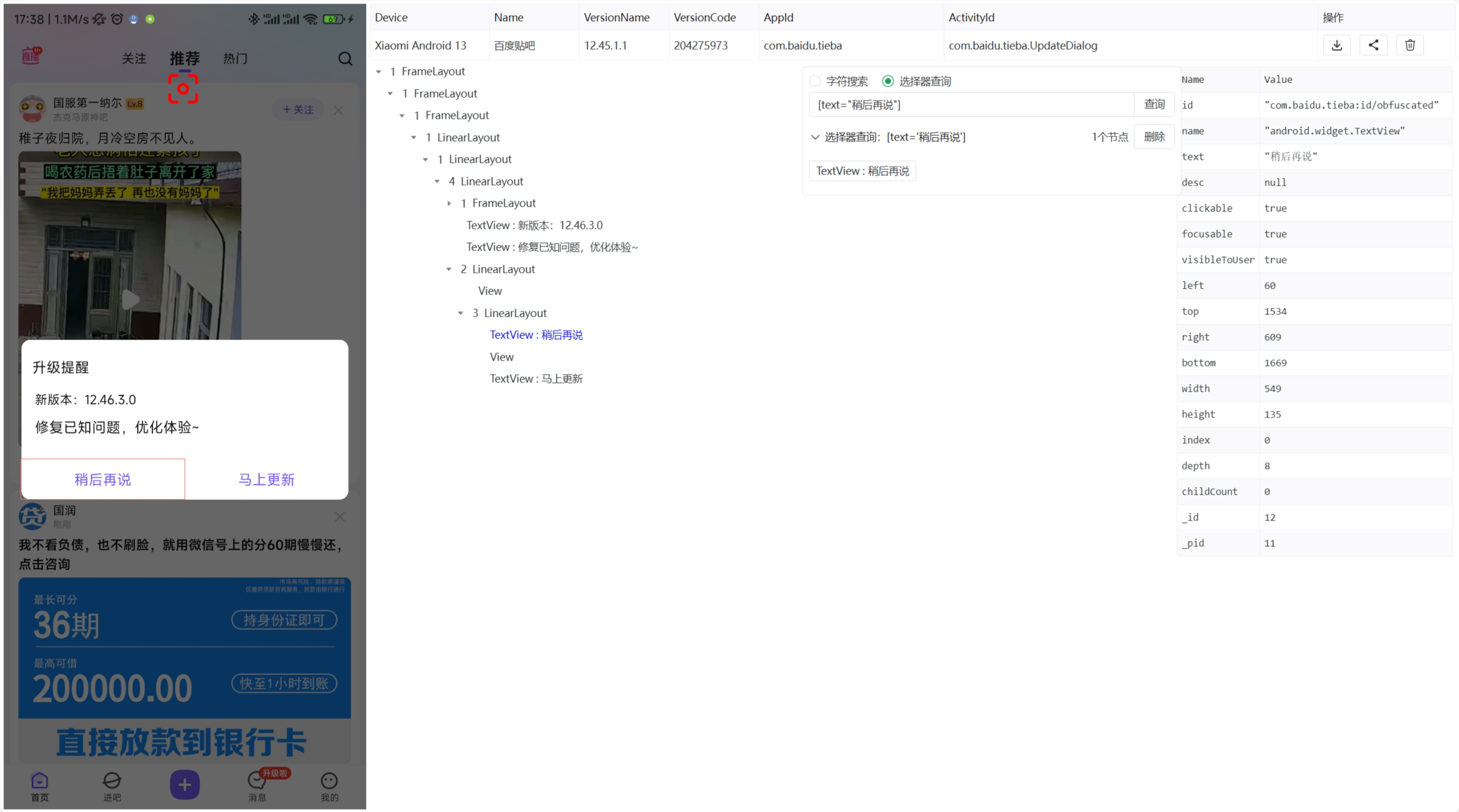
Task: Collapse the third-level FrameLayout node
Action: 402,115
